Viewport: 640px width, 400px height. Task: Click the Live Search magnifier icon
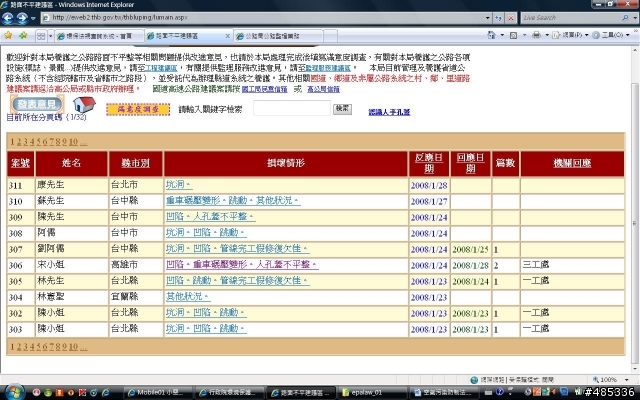coord(625,18)
